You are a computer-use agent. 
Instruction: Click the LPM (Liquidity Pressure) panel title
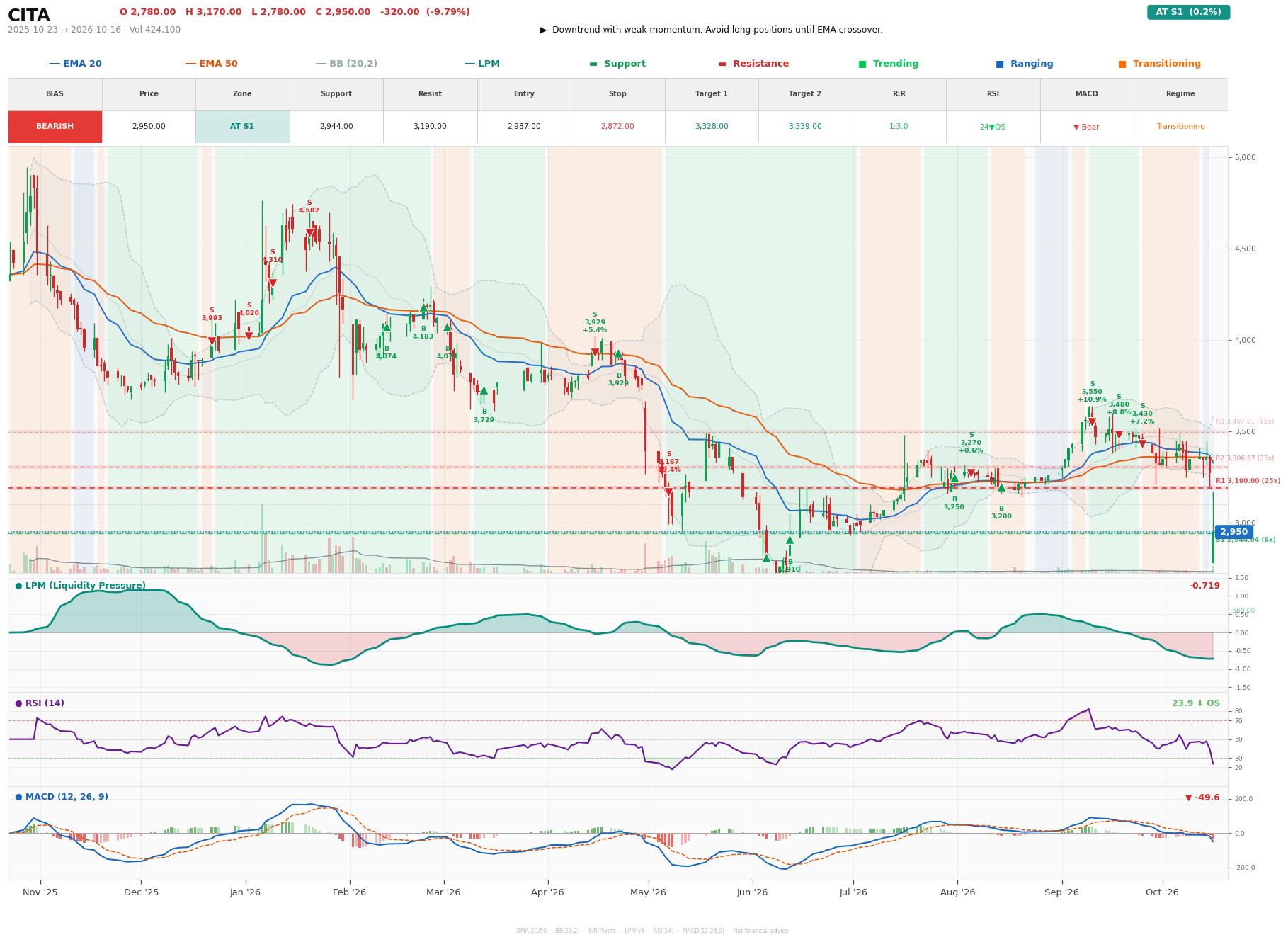[80, 586]
